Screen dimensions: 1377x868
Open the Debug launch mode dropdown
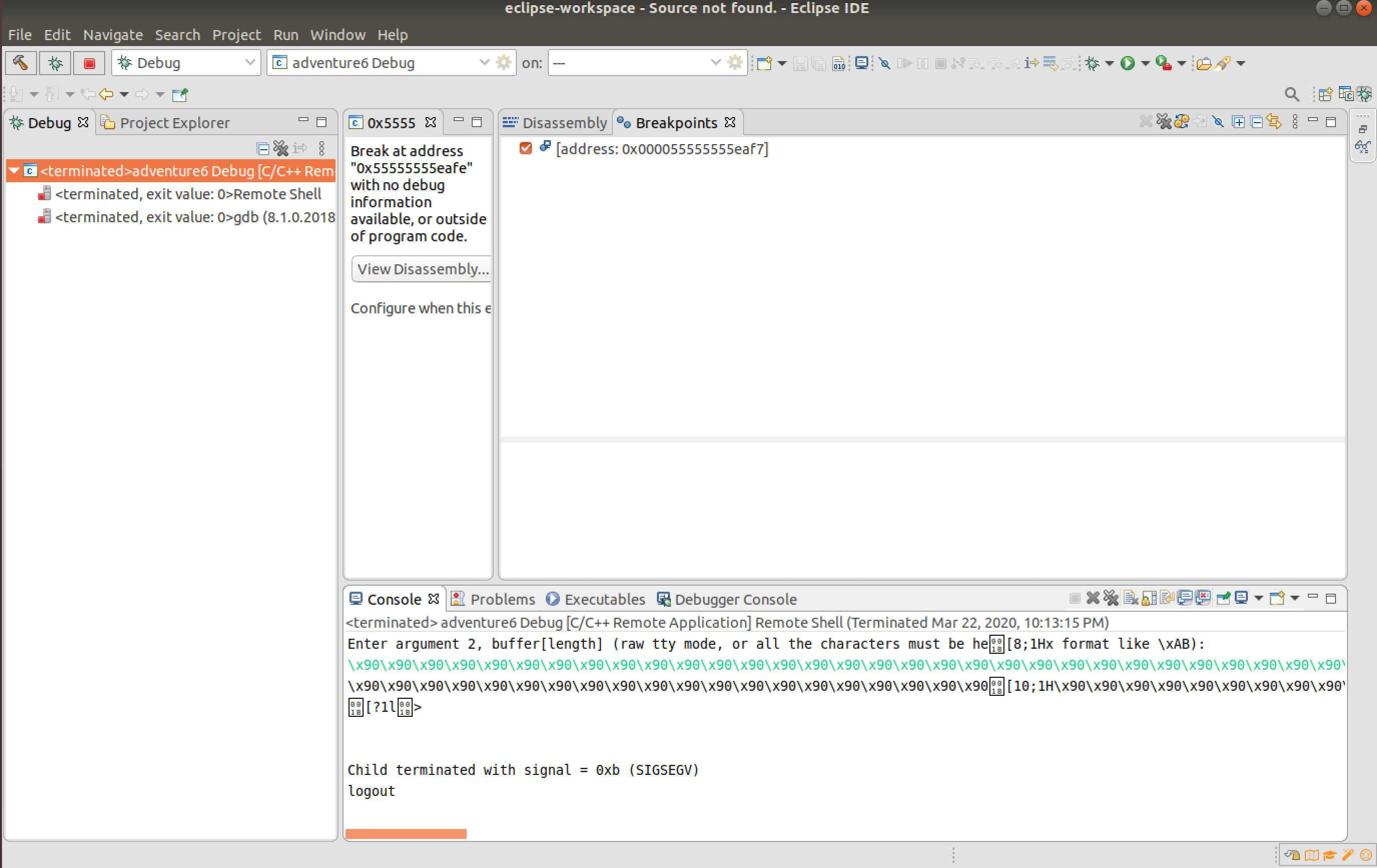[249, 63]
